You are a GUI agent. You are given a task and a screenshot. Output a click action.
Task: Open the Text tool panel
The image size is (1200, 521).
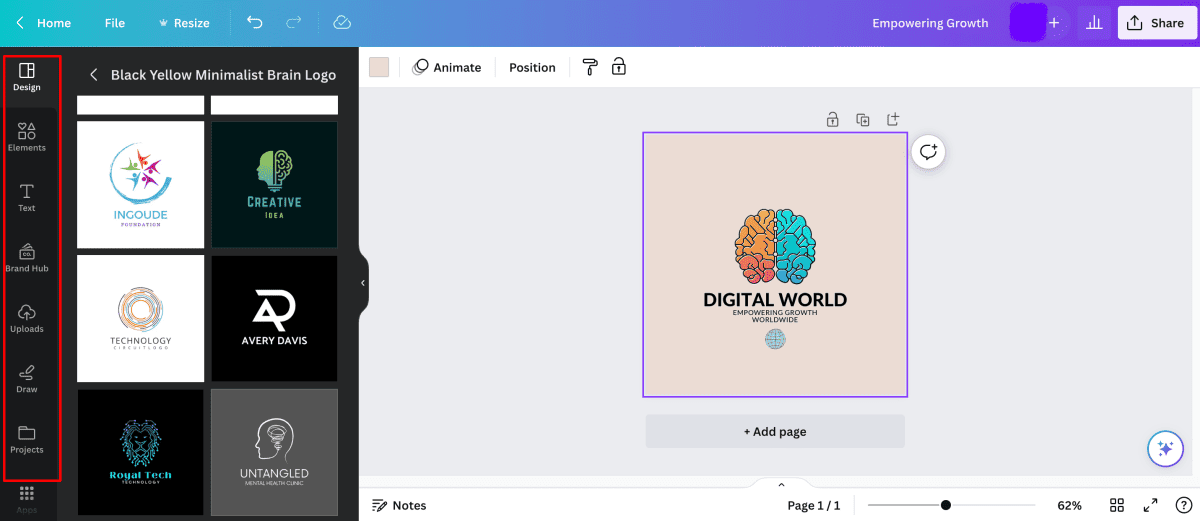point(27,197)
